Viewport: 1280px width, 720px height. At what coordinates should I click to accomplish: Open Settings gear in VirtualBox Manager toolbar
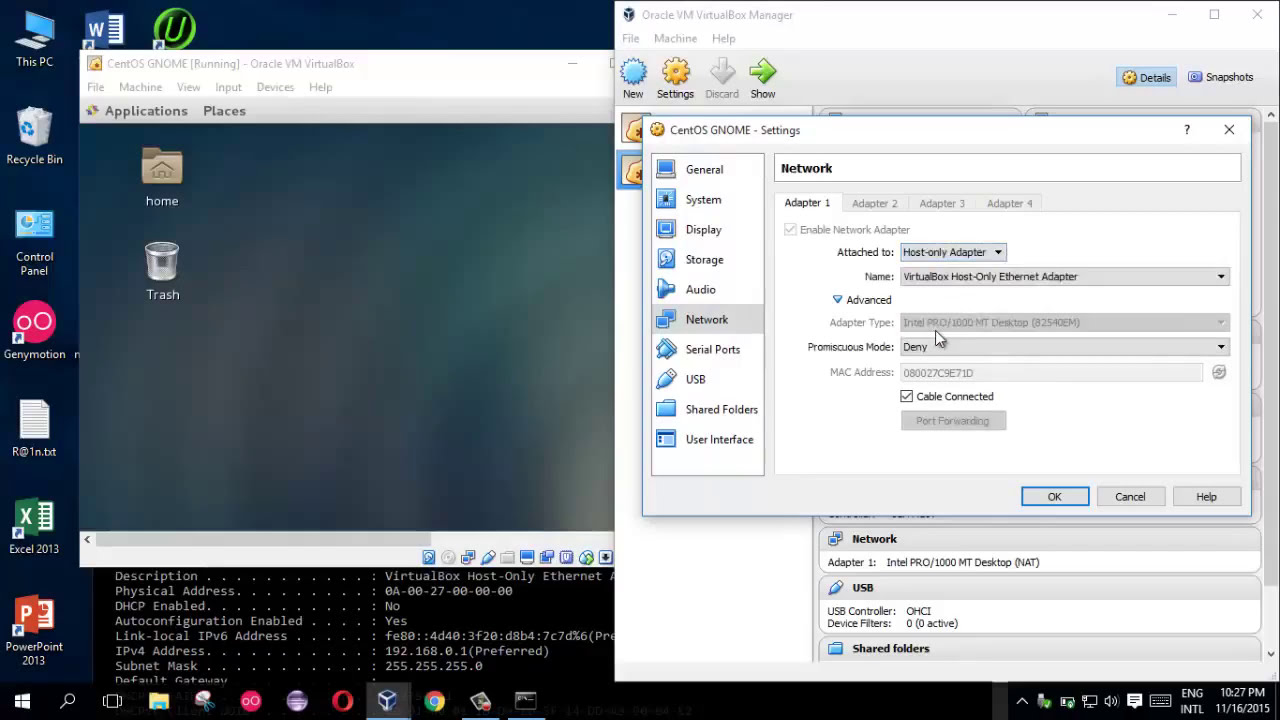coord(675,79)
